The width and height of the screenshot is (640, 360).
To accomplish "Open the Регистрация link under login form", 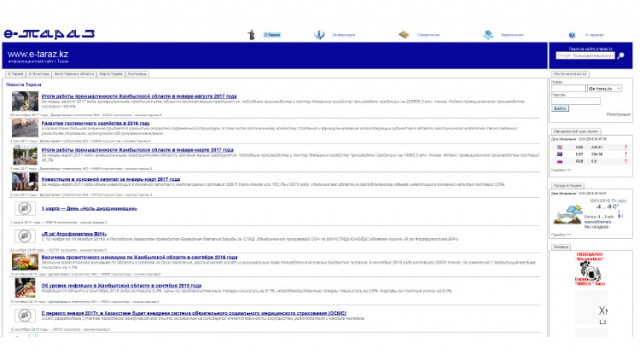I will [618, 115].
